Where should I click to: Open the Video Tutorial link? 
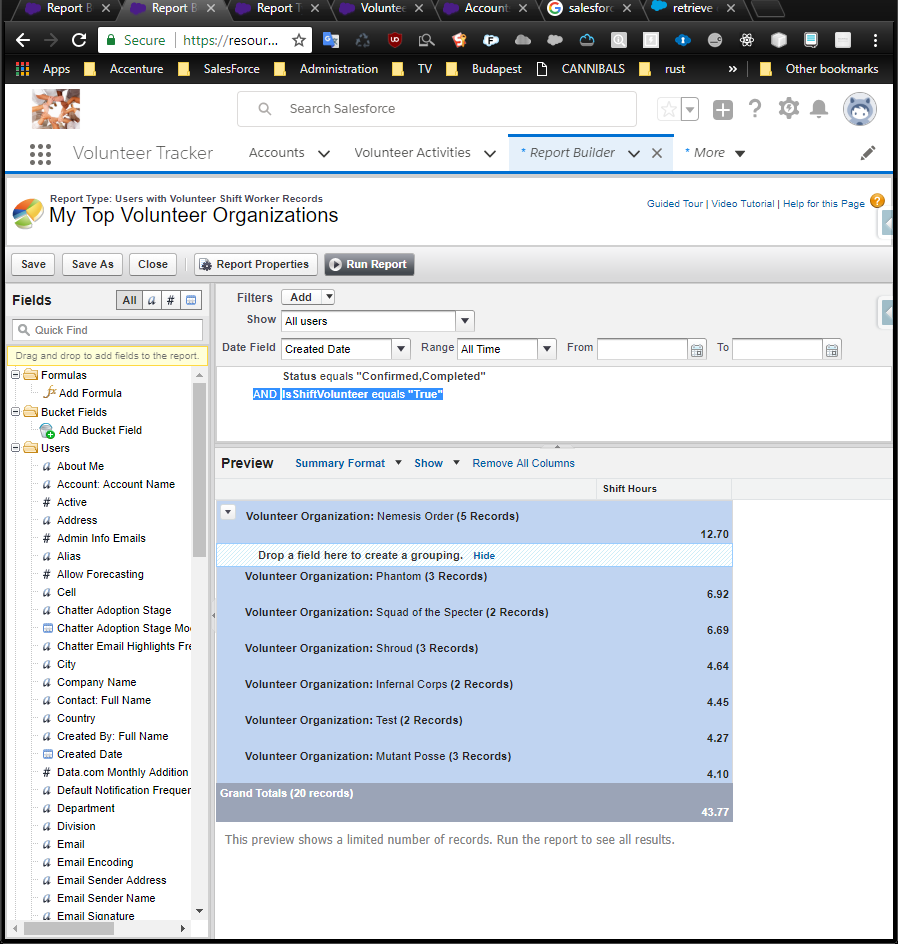coord(743,204)
